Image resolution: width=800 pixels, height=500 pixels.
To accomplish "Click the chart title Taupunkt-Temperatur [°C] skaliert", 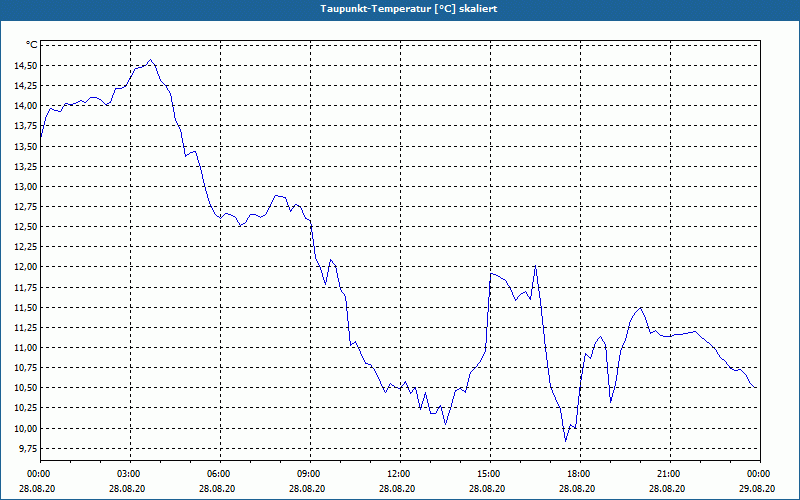I will point(408,9).
